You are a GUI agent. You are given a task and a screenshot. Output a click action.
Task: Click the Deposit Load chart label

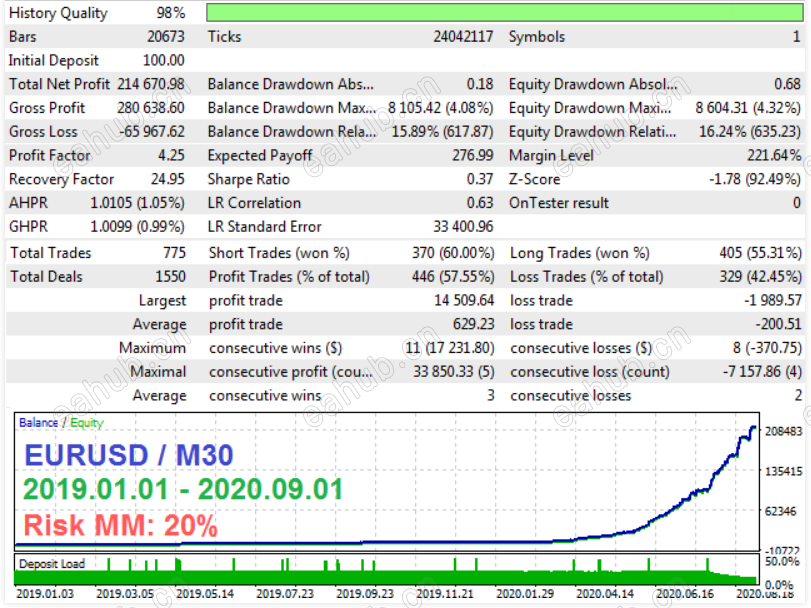[52, 564]
